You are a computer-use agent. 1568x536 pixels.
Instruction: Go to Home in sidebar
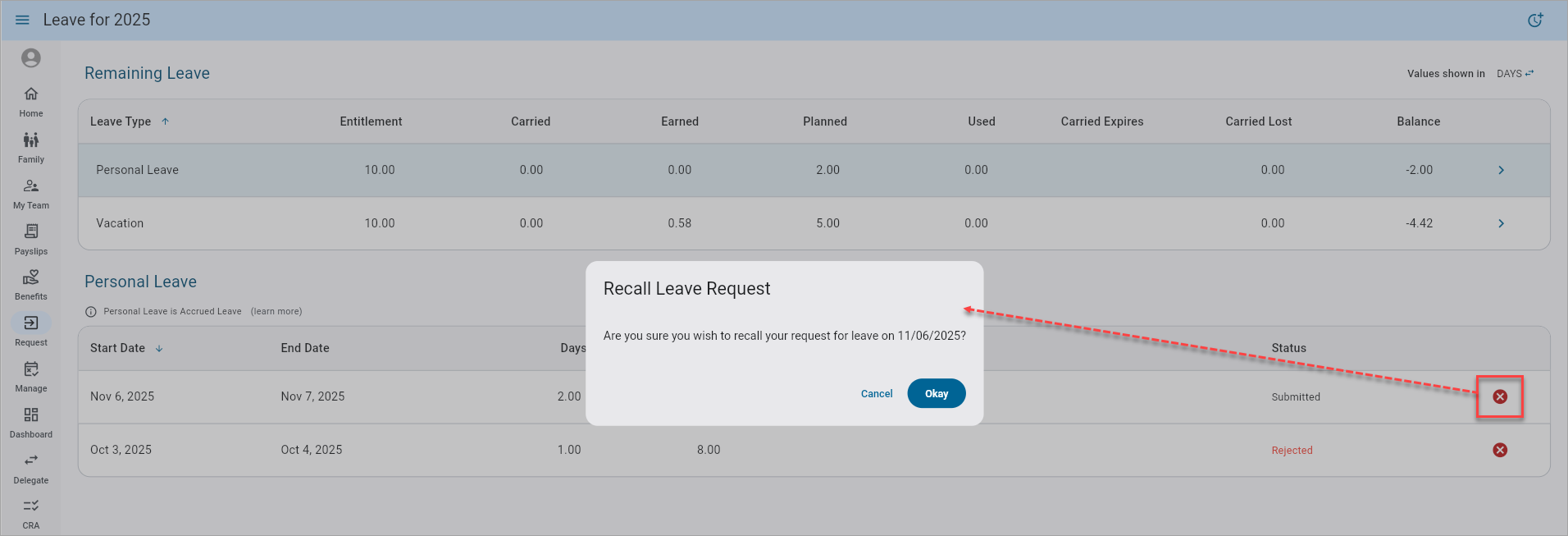pyautogui.click(x=31, y=102)
